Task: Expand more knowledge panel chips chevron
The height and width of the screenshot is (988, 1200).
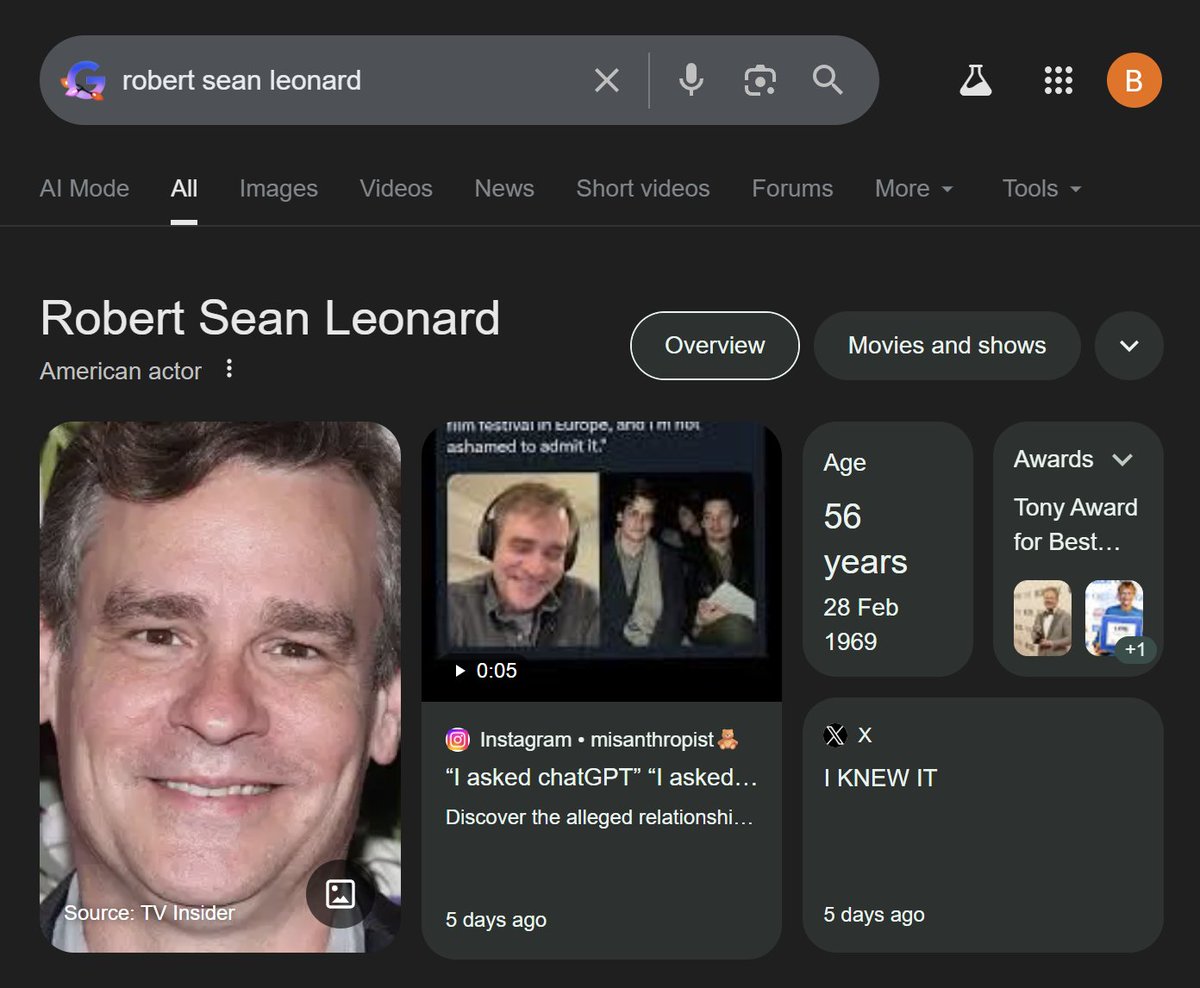Action: point(1129,345)
